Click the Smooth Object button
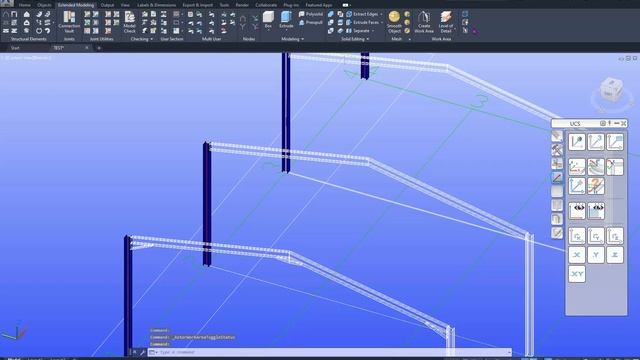Image resolution: width=640 pixels, height=360 pixels. click(394, 22)
